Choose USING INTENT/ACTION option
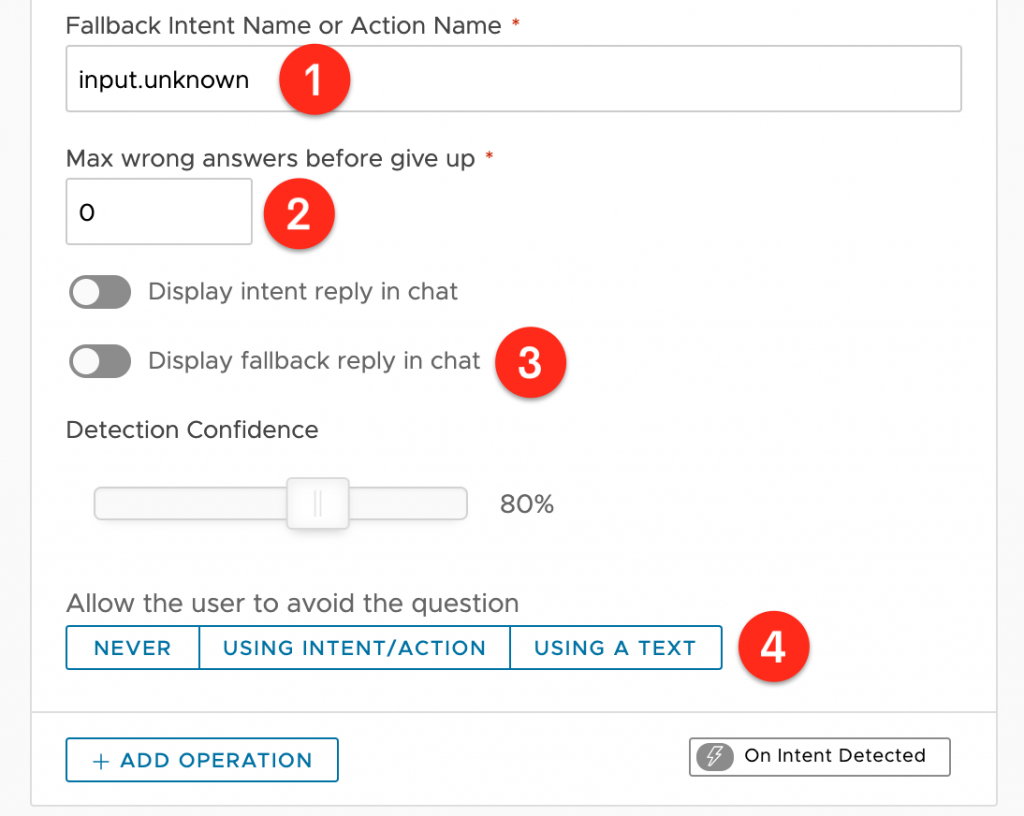Image resolution: width=1024 pixels, height=816 pixels. pos(354,648)
